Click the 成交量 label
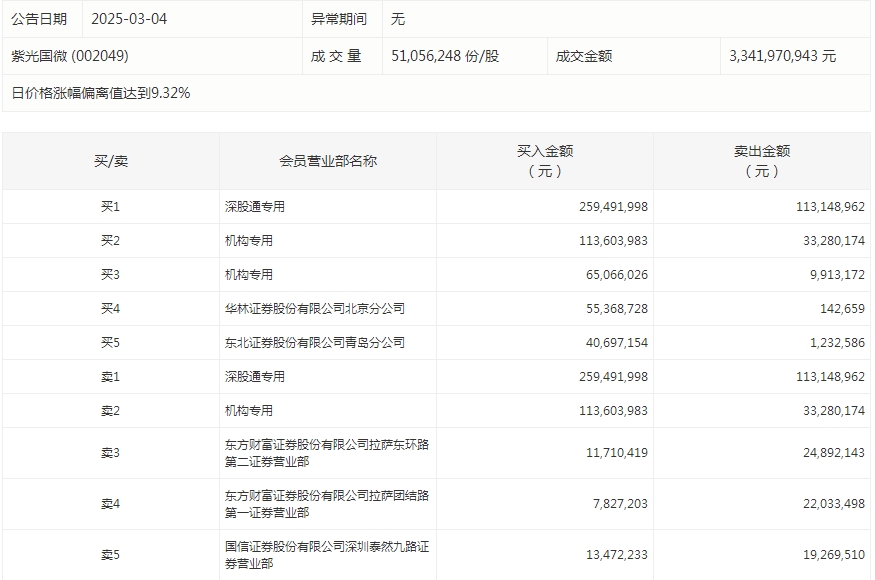 coord(336,56)
